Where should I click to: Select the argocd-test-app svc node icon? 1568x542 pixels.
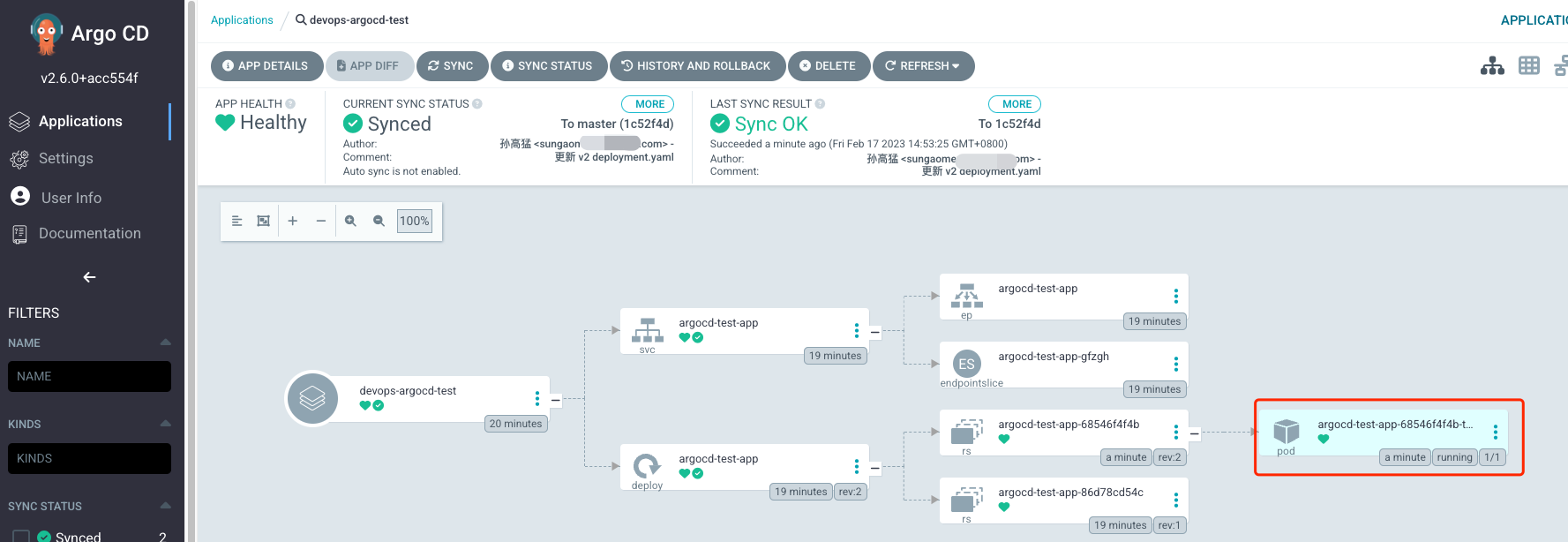(648, 331)
